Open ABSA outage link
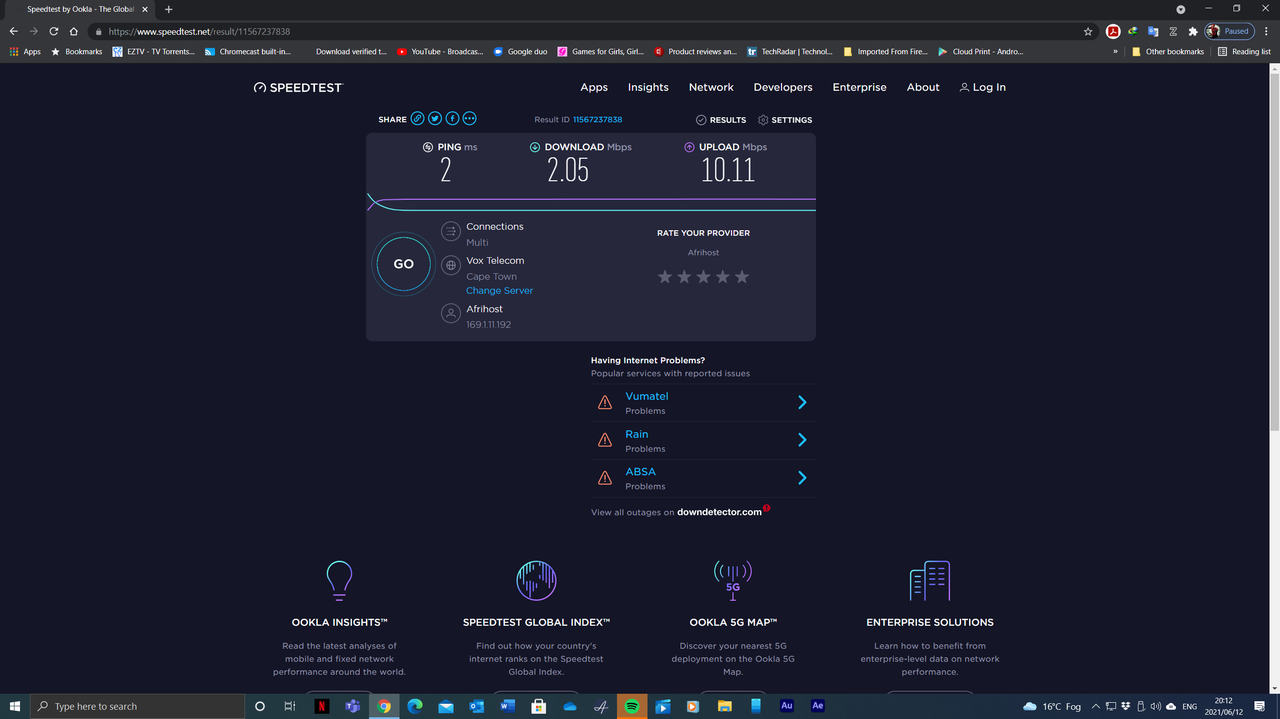 click(641, 472)
